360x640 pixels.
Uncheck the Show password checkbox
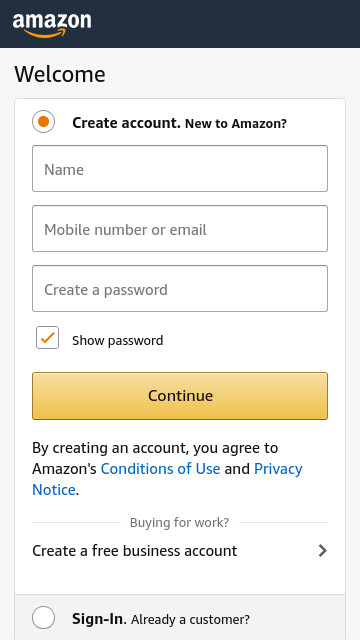(47, 338)
